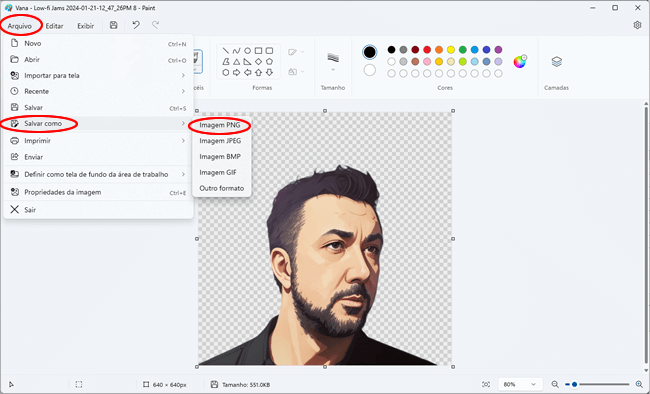Select the secondary white color circle
650x394 pixels.
(369, 70)
